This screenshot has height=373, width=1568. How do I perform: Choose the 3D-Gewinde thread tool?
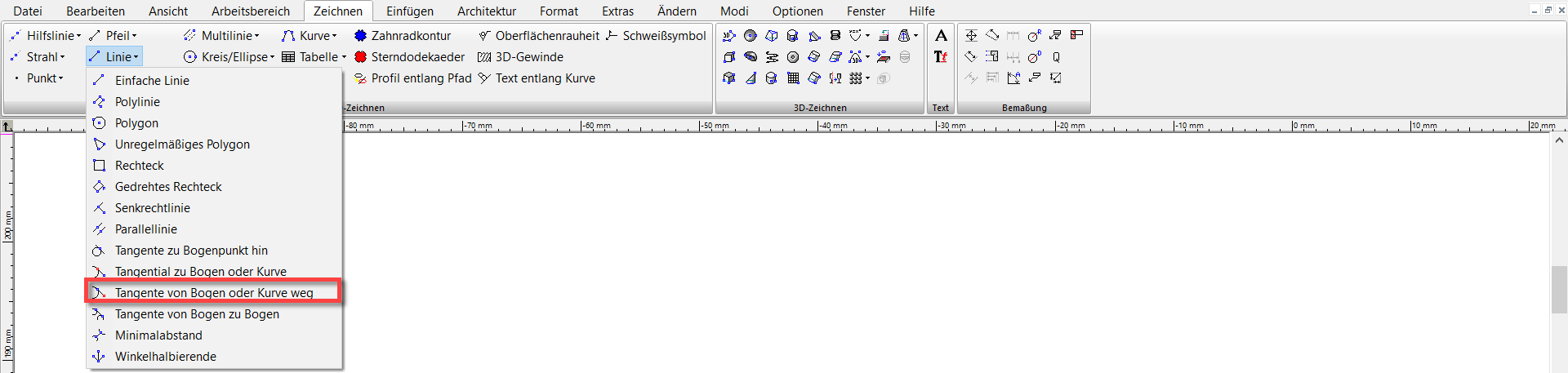[520, 56]
